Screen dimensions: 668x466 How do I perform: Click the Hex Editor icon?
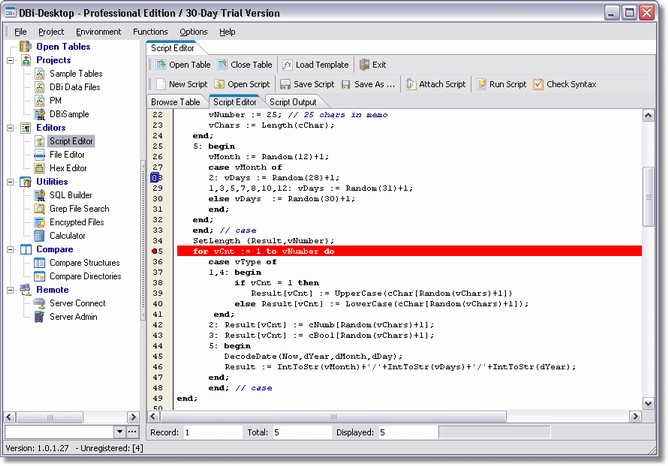coord(40,168)
